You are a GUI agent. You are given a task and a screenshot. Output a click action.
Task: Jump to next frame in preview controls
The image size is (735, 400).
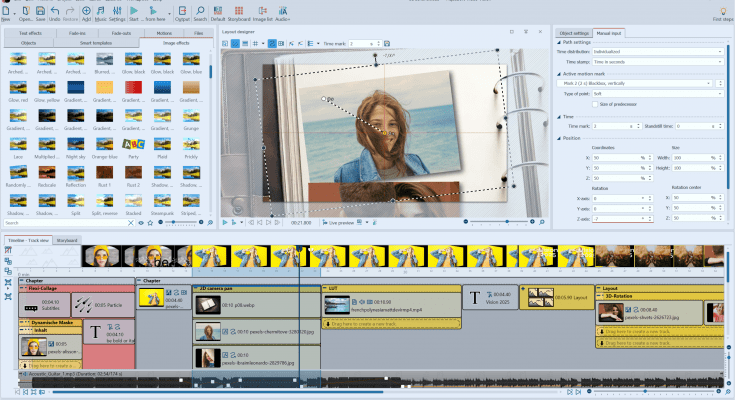pyautogui.click(x=269, y=222)
